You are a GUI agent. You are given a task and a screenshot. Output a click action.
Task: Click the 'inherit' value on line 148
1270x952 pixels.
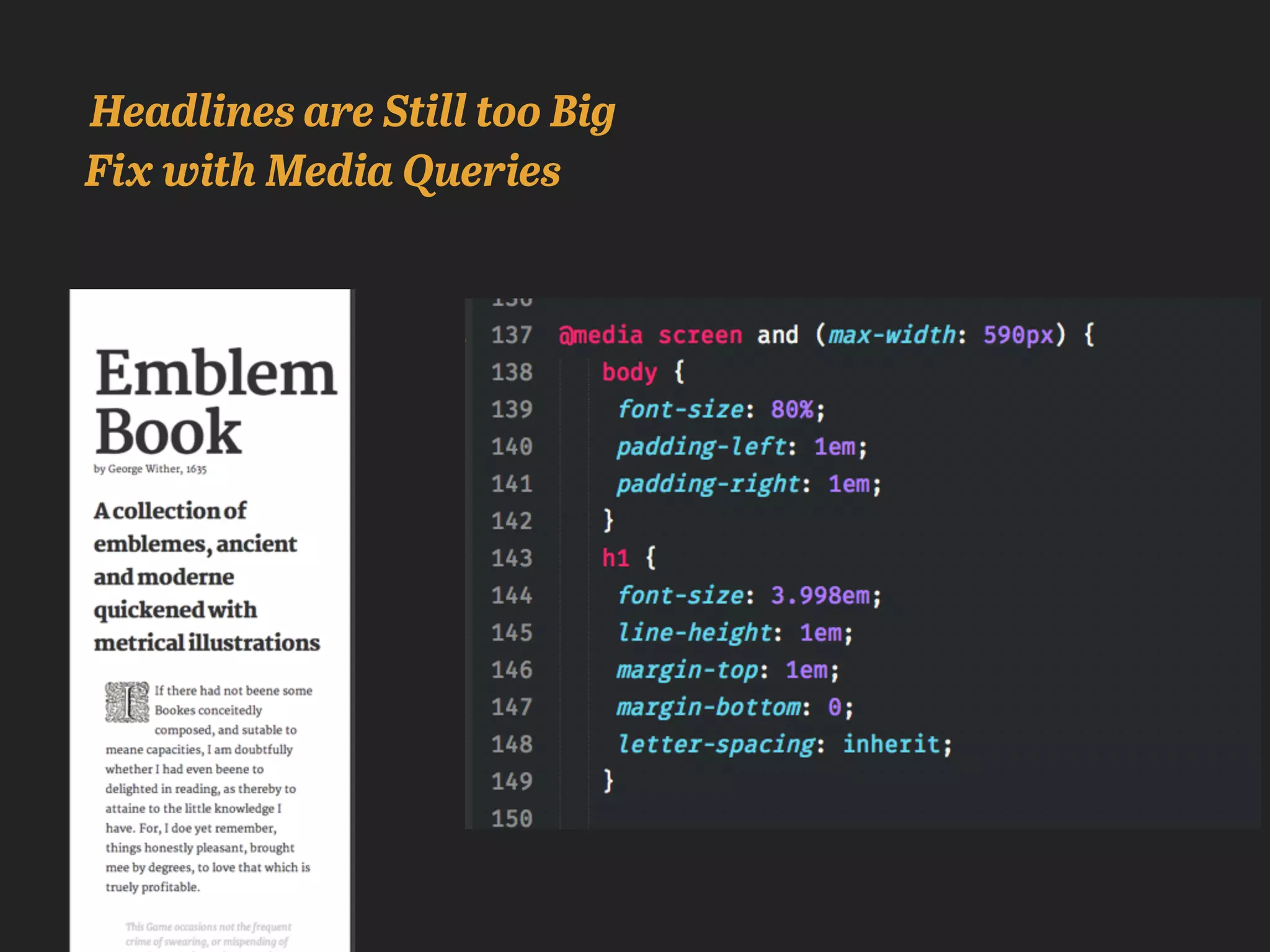point(891,744)
